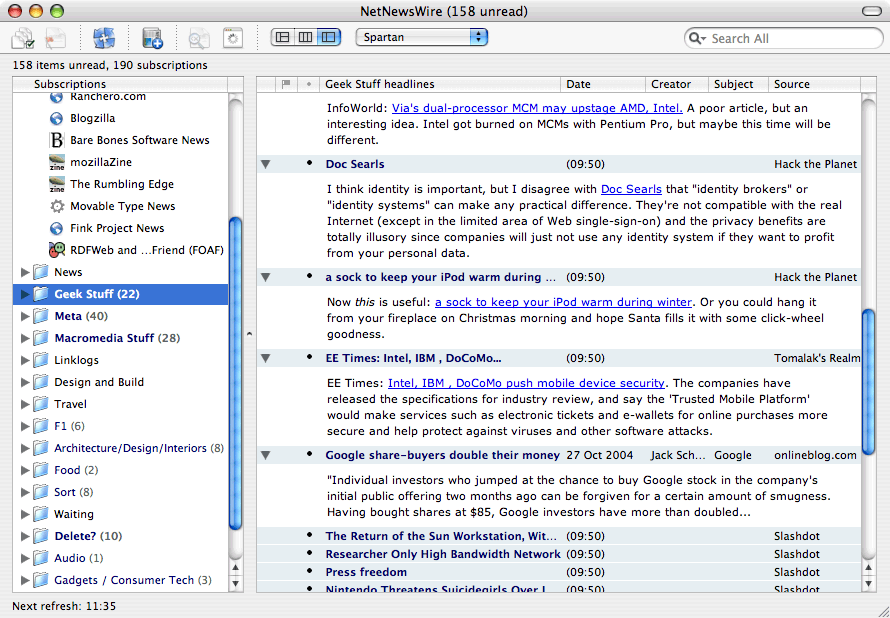
Task: Expand the Macromedia Stuff folder
Action: tap(26, 338)
